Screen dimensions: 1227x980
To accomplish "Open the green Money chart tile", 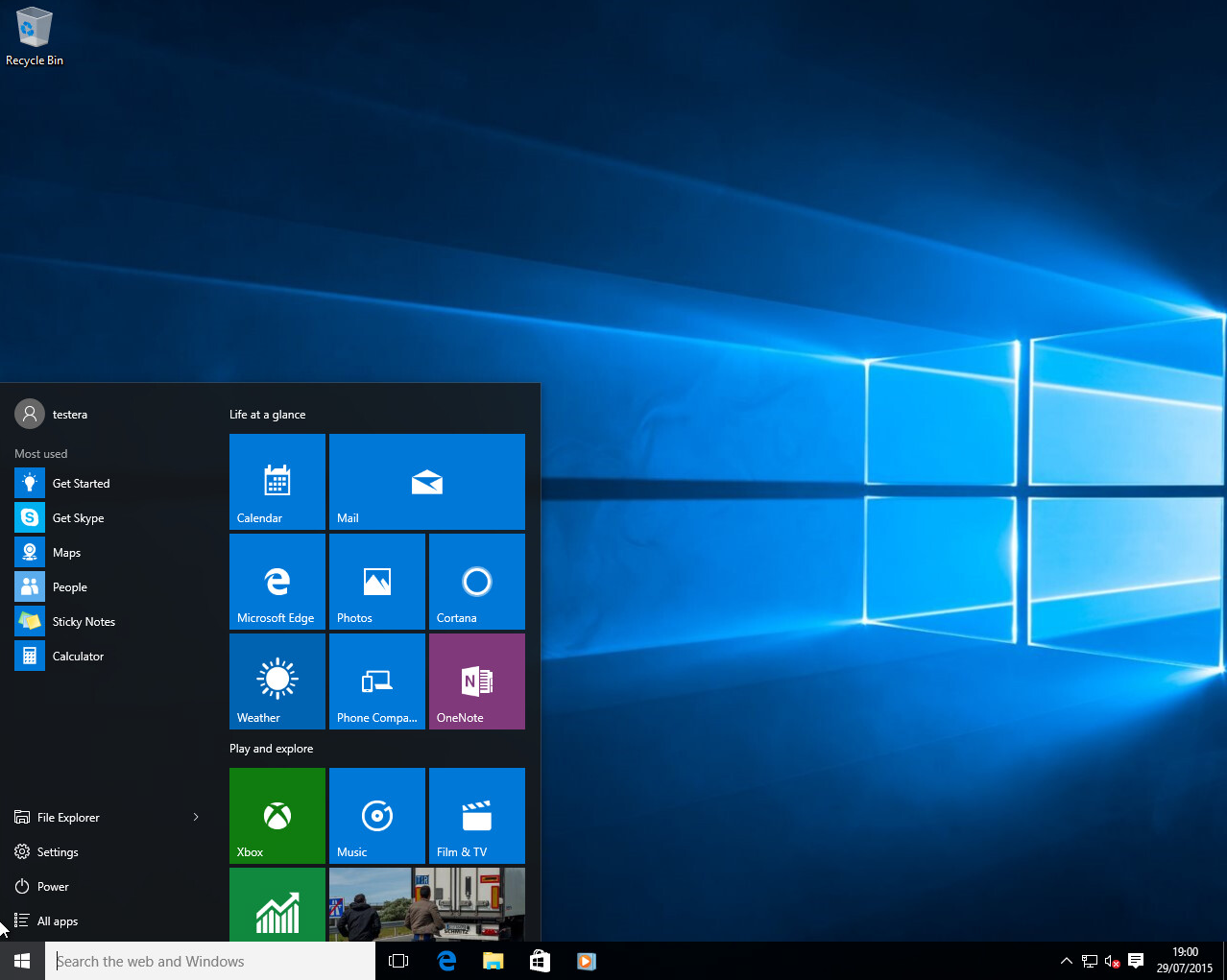I will coord(277,904).
